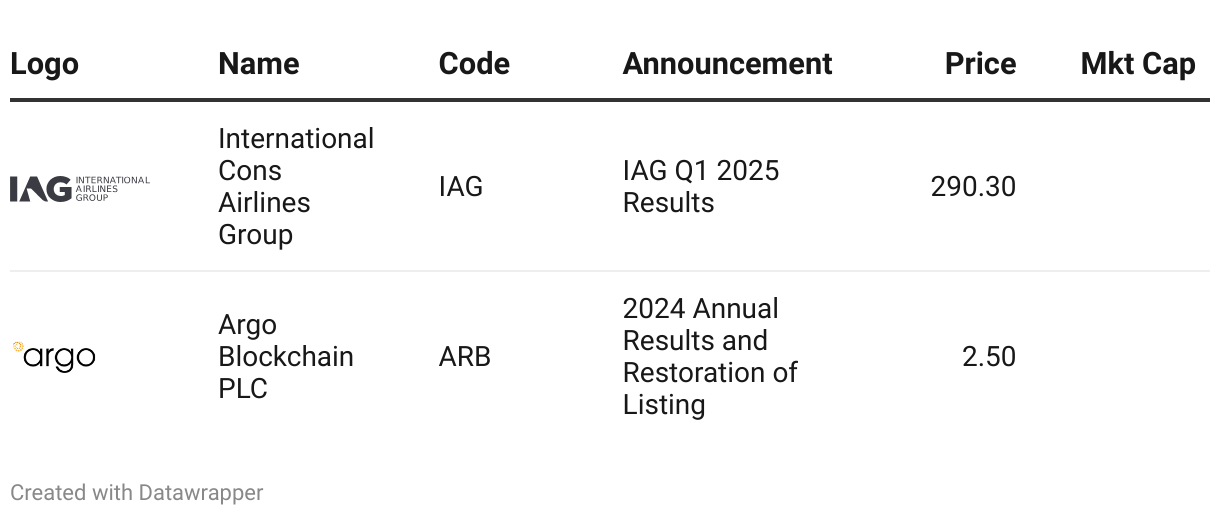Open 2024 Annual Results and Restoration announcement
1220x516 pixels.
710,357
